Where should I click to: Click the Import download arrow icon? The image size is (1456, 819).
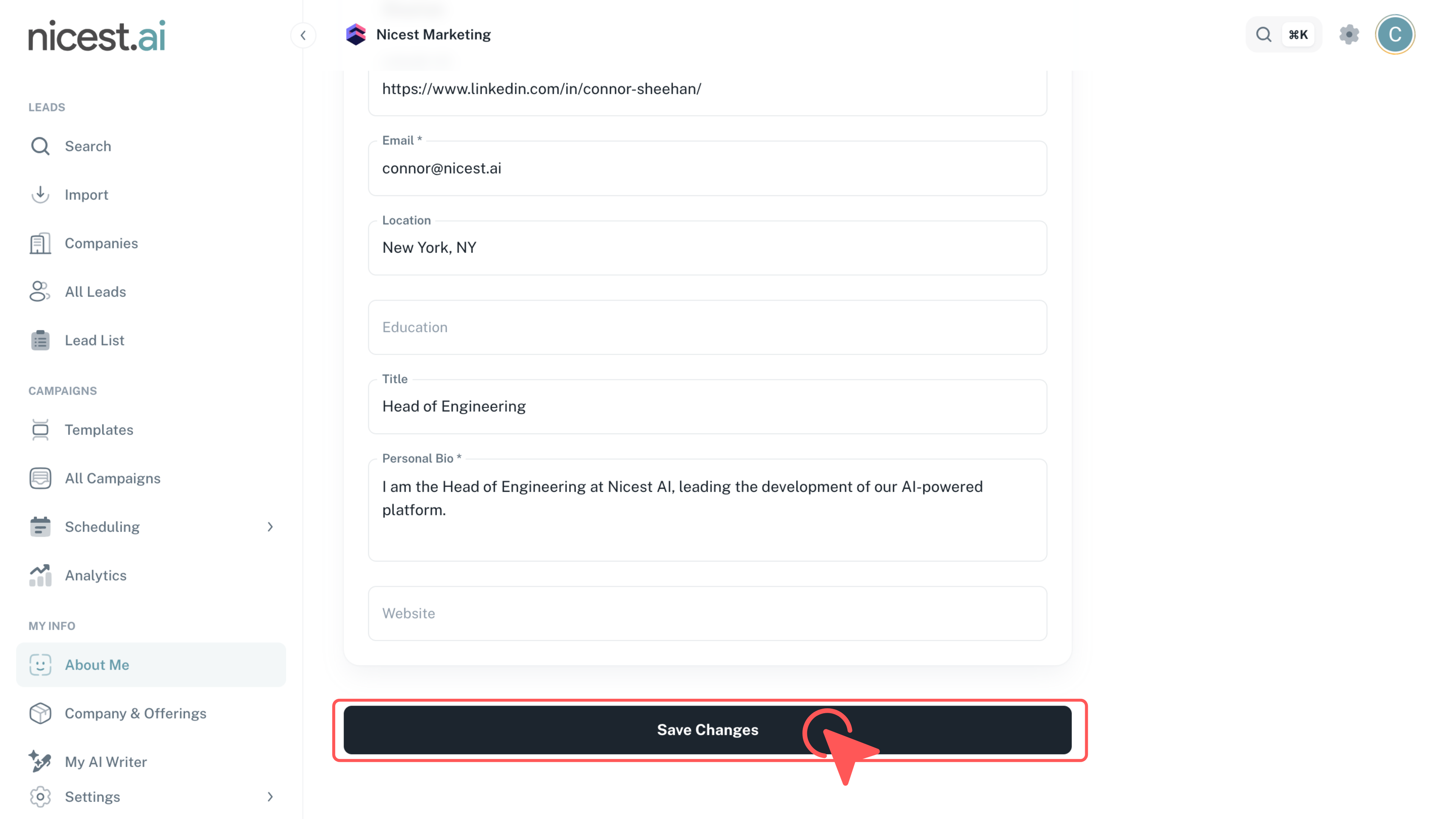coord(40,195)
